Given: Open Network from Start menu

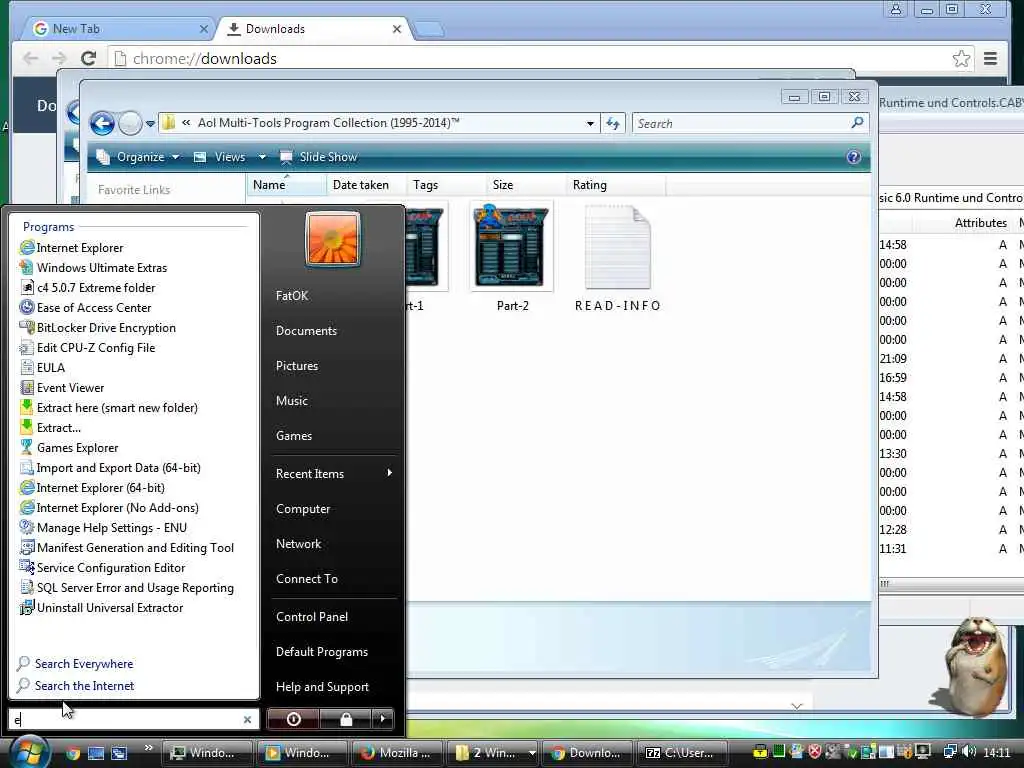Looking at the screenshot, I should pyautogui.click(x=298, y=543).
